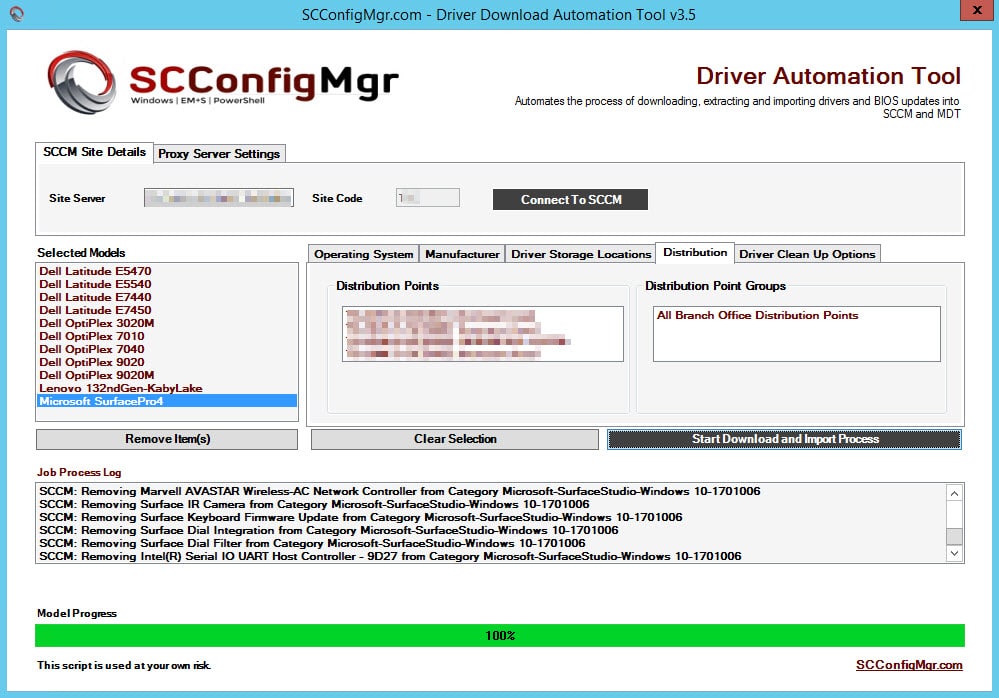Click the job log scrollbar thumb
The image size is (999, 698).
[954, 536]
